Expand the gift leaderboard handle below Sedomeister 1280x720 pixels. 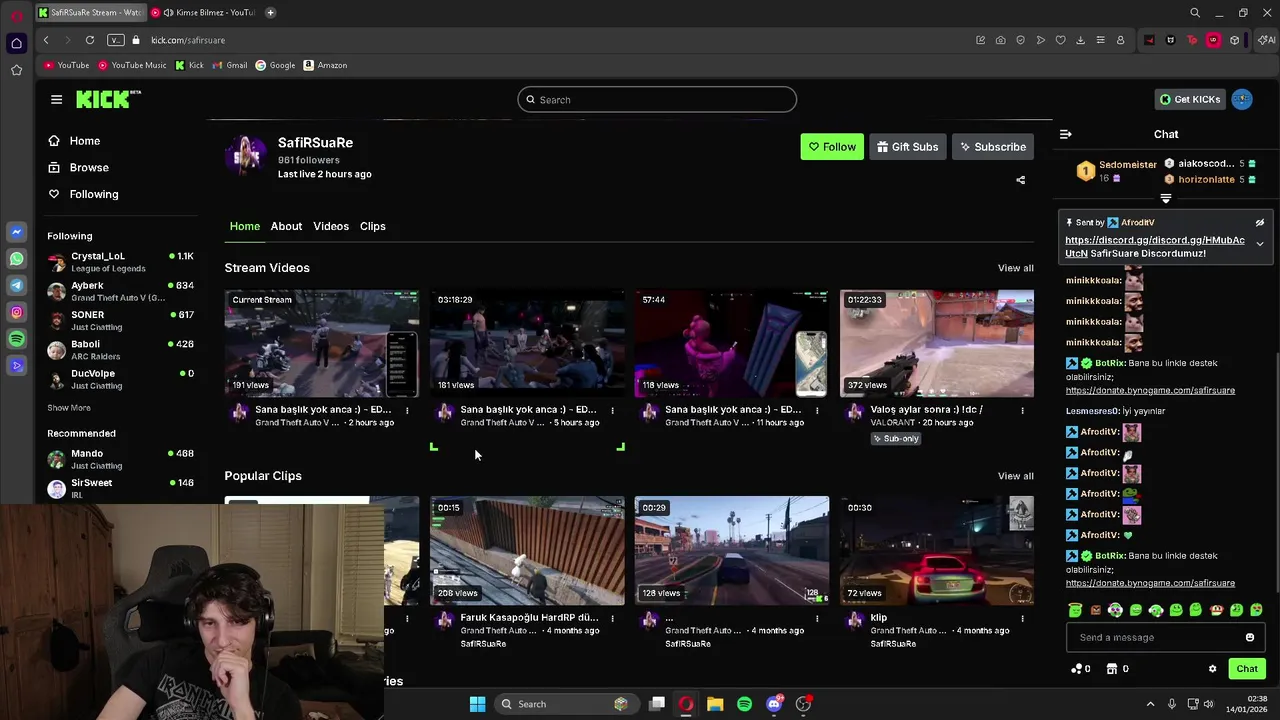tap(1166, 199)
